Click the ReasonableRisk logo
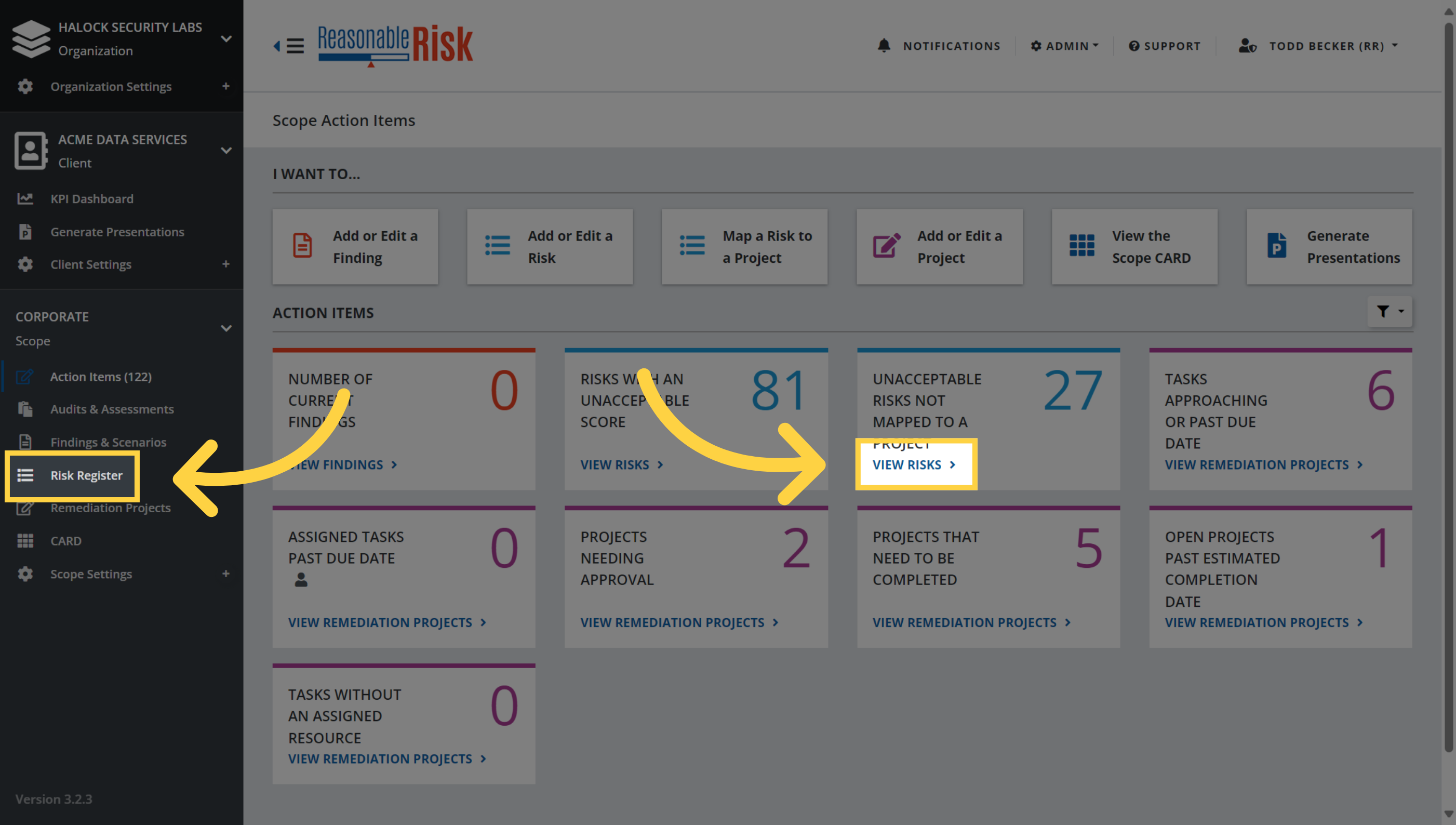The image size is (1456, 825). tap(395, 45)
